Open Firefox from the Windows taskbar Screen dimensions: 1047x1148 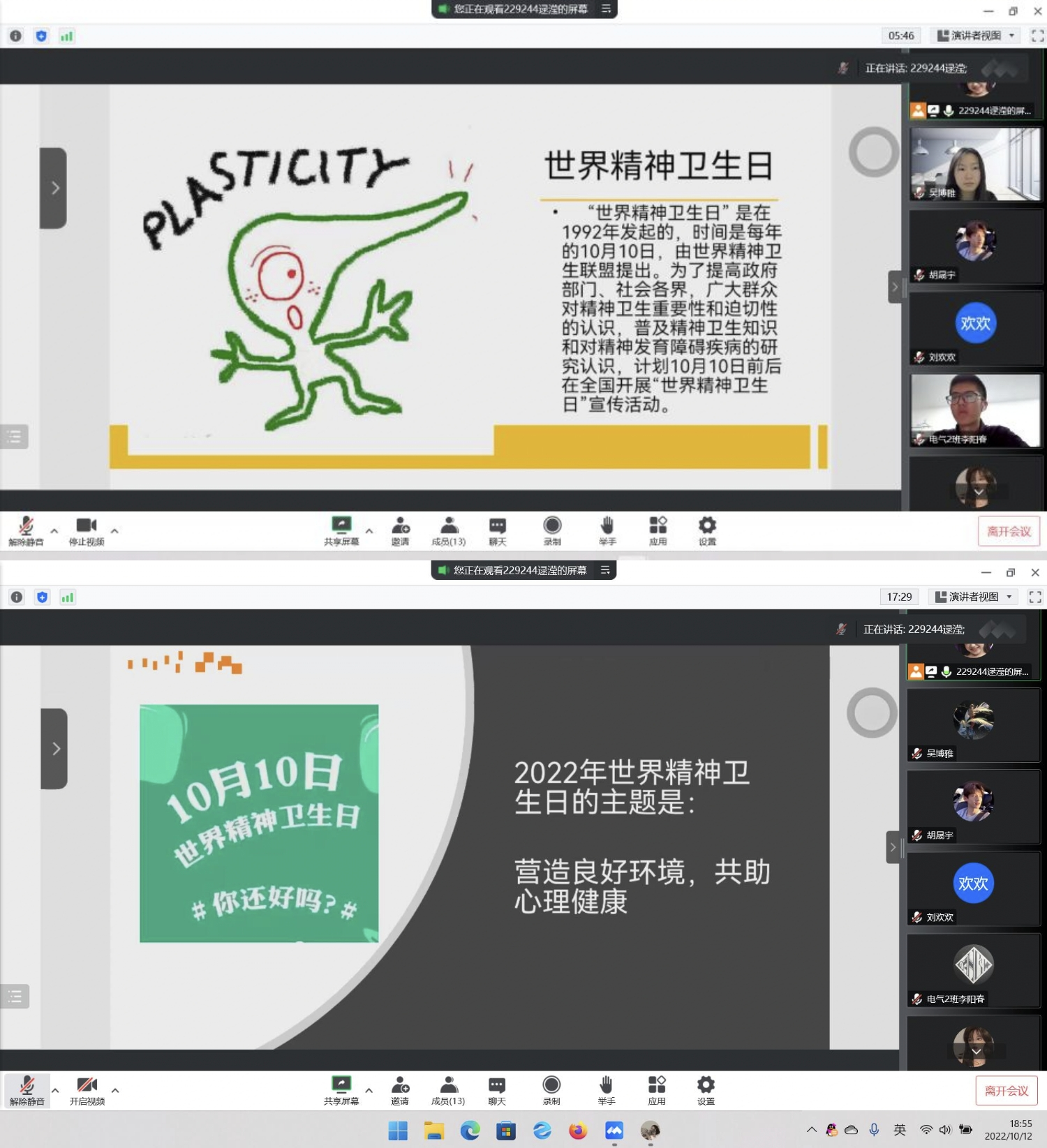point(578,1131)
